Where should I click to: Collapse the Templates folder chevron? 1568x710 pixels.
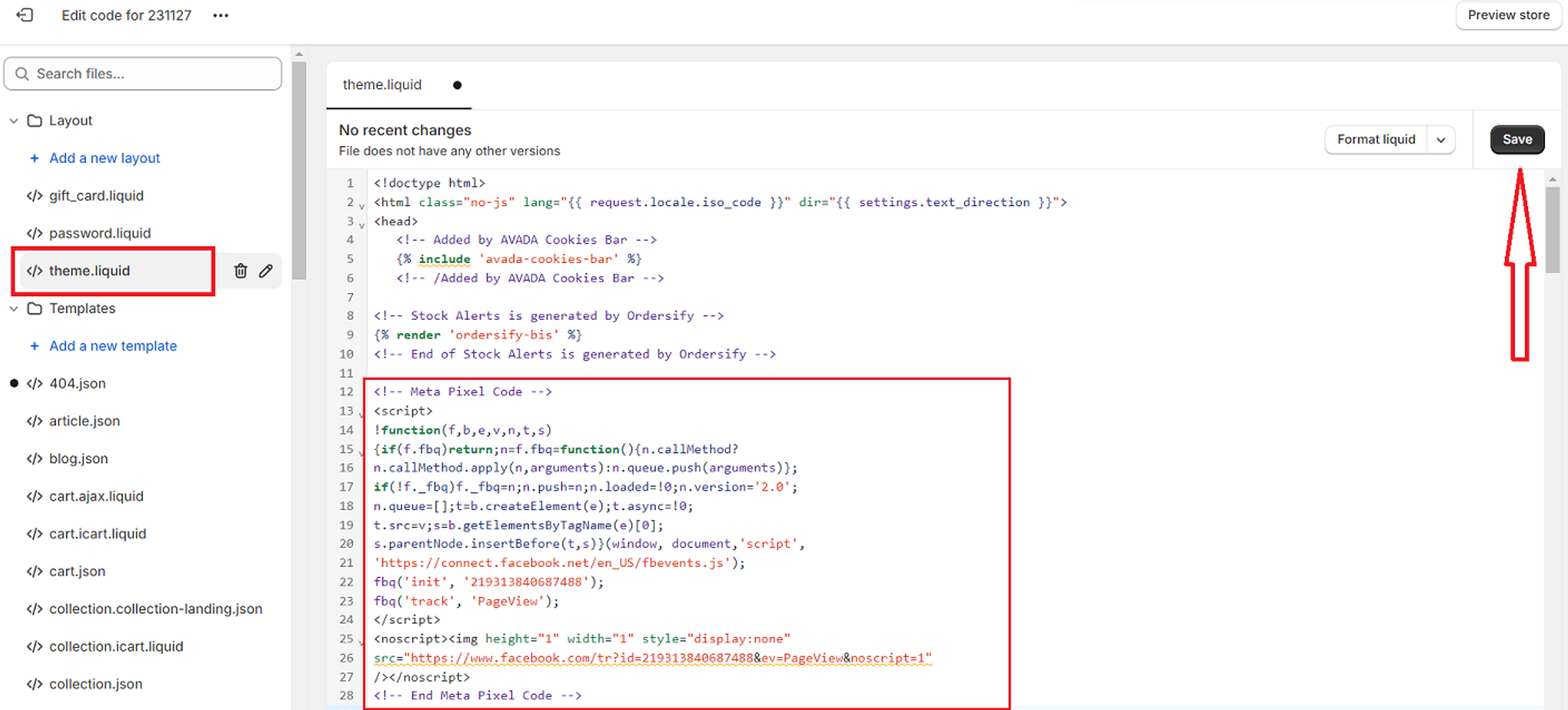pos(14,308)
